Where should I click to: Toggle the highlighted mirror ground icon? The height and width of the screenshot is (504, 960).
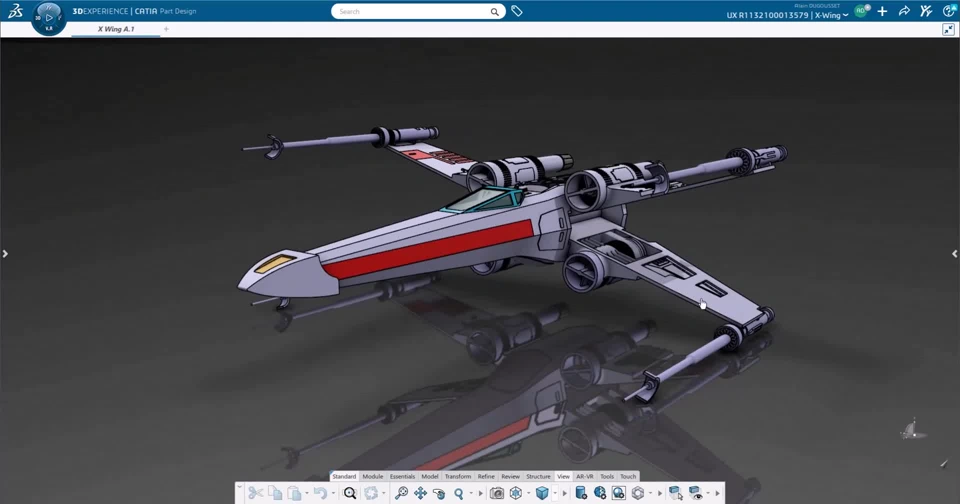[x=618, y=493]
